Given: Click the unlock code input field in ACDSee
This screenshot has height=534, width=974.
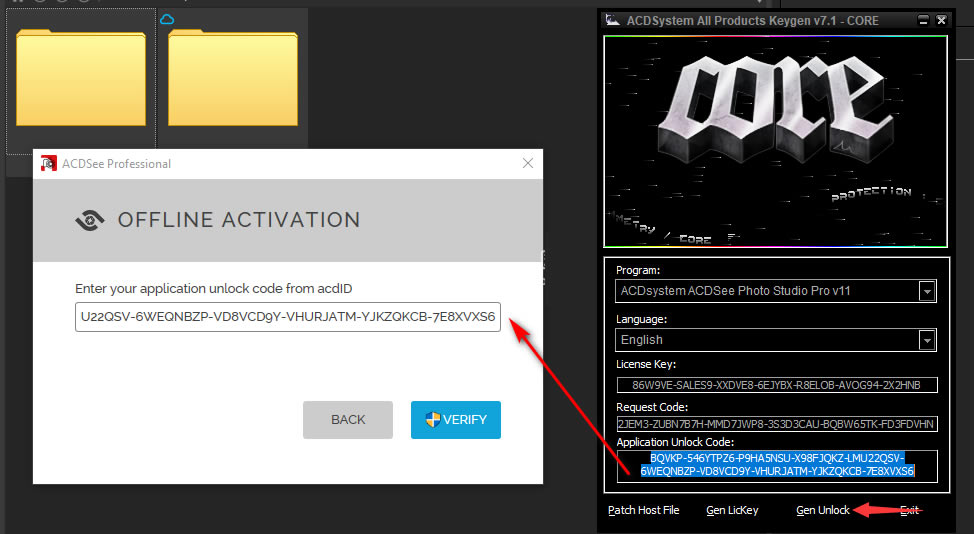Looking at the screenshot, I should point(288,317).
